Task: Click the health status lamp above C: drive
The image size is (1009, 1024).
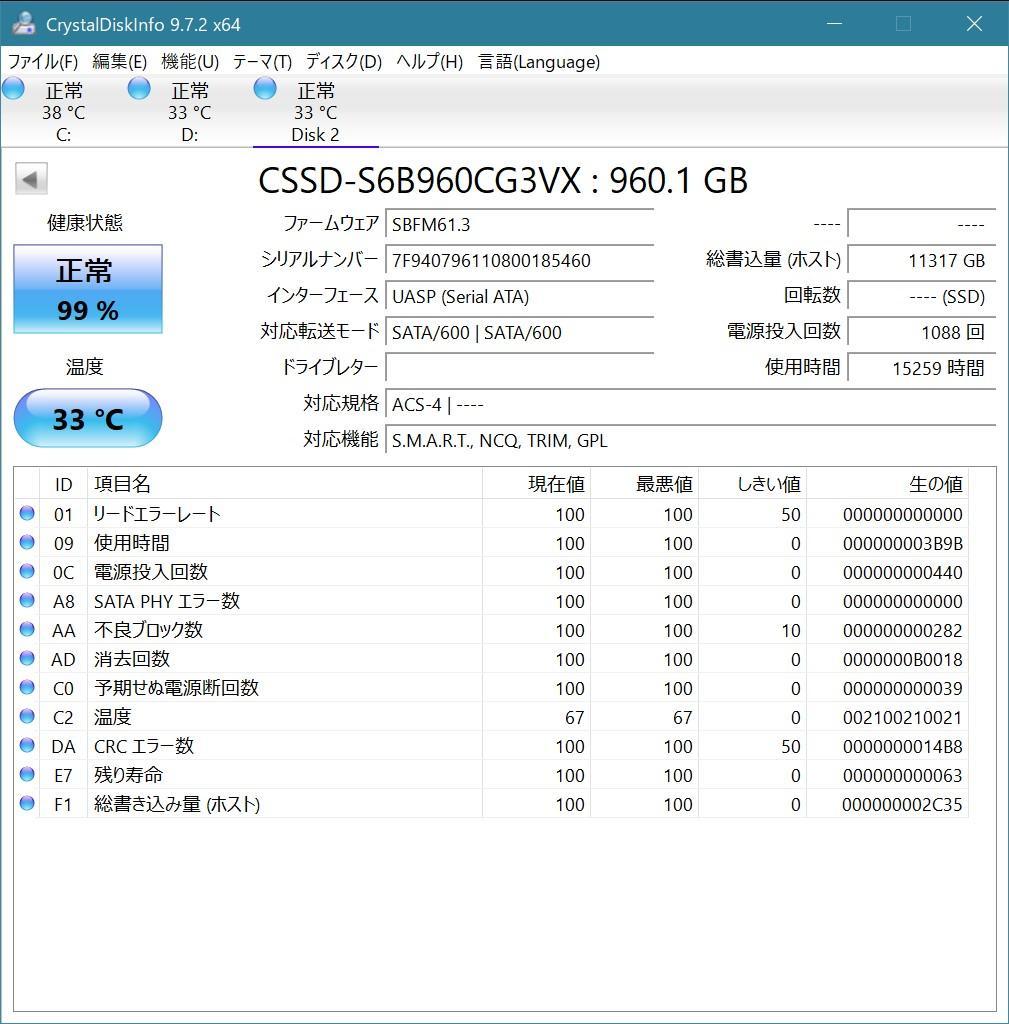Action: [14, 88]
